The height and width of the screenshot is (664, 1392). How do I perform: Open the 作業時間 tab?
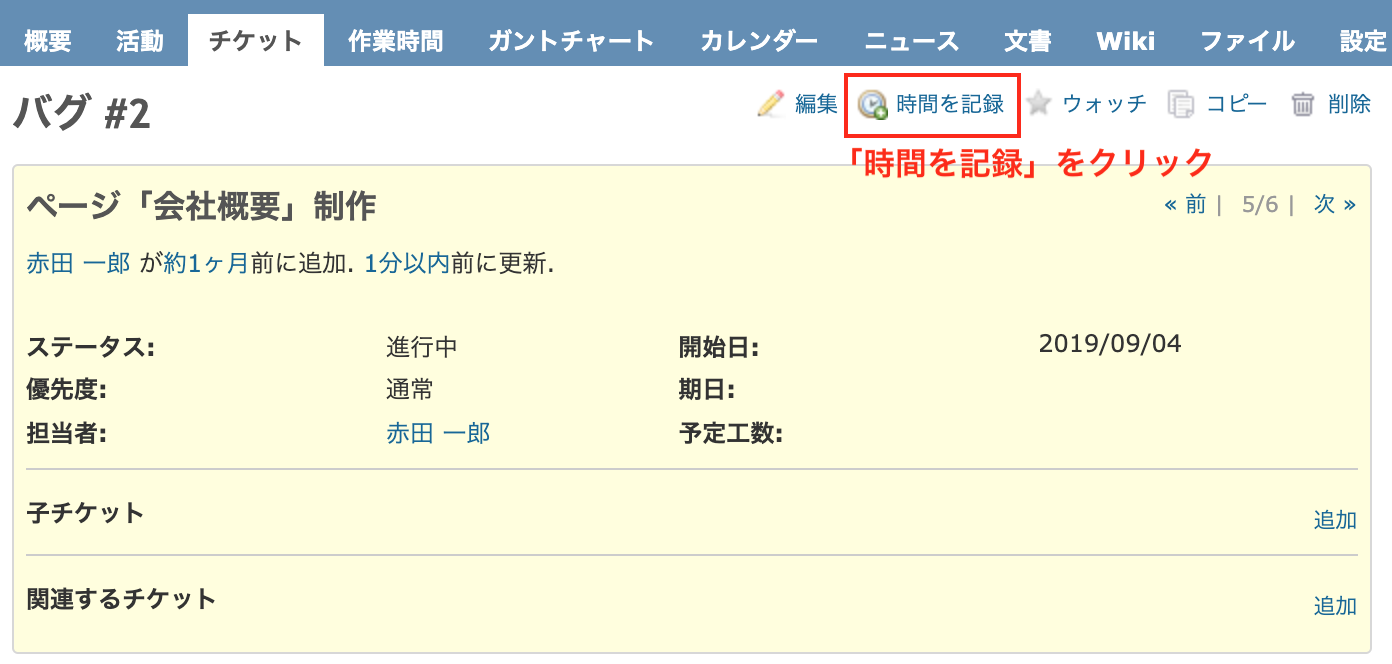(395, 41)
